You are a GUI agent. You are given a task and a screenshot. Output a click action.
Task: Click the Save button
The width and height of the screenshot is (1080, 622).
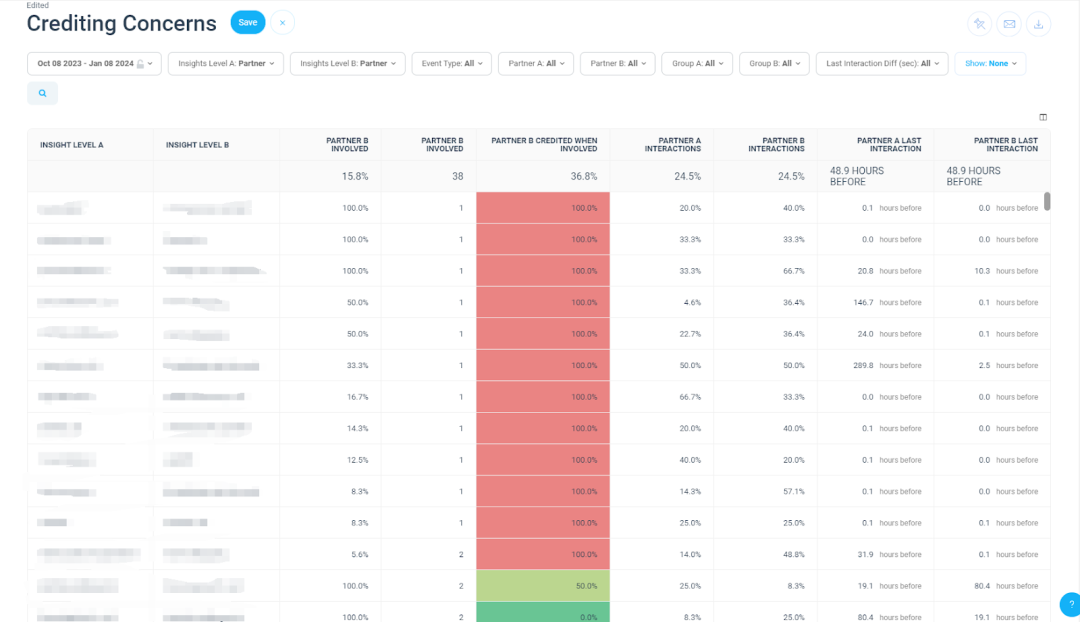[x=247, y=22]
